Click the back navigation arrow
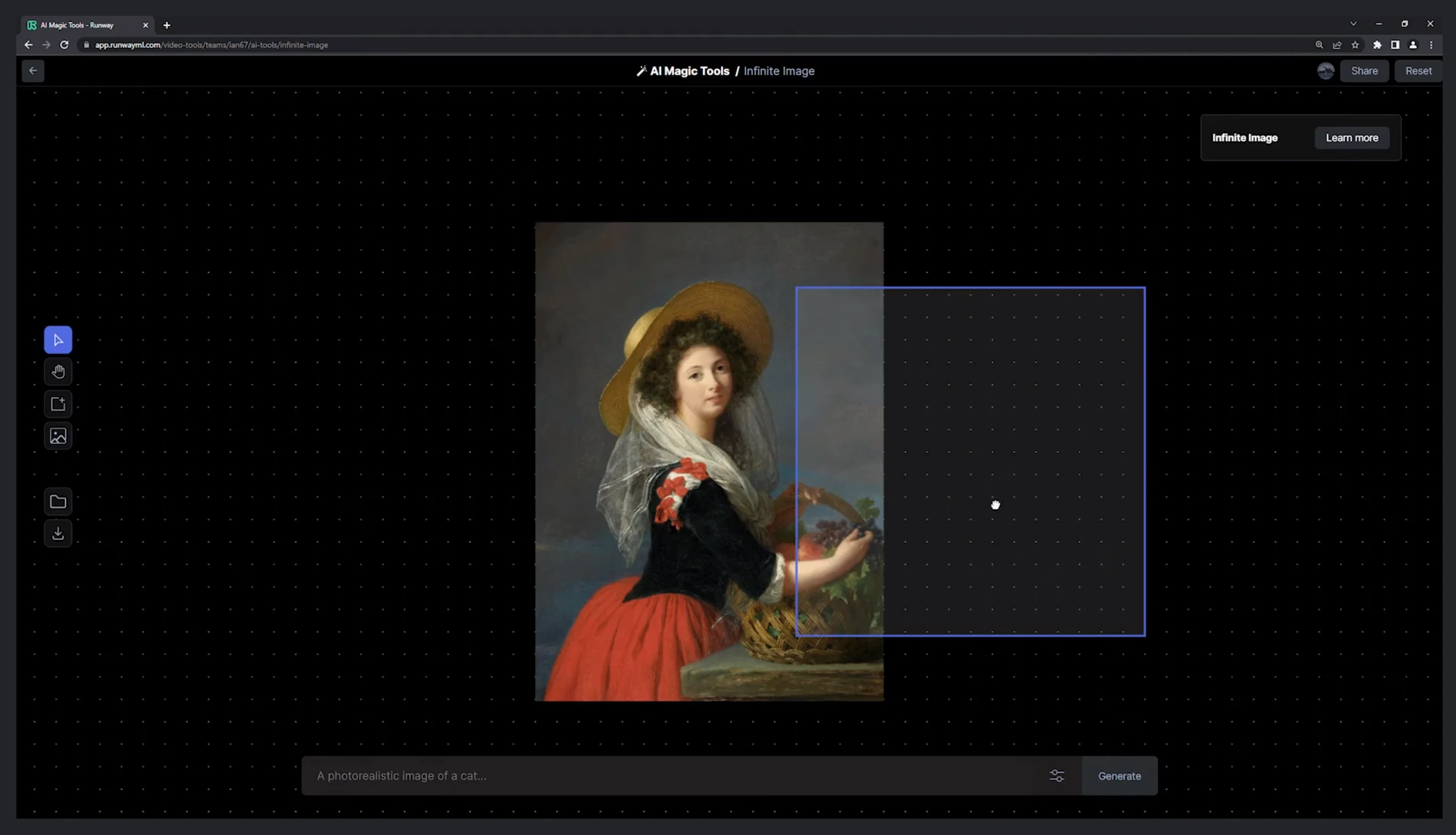The height and width of the screenshot is (835, 1456). [32, 70]
